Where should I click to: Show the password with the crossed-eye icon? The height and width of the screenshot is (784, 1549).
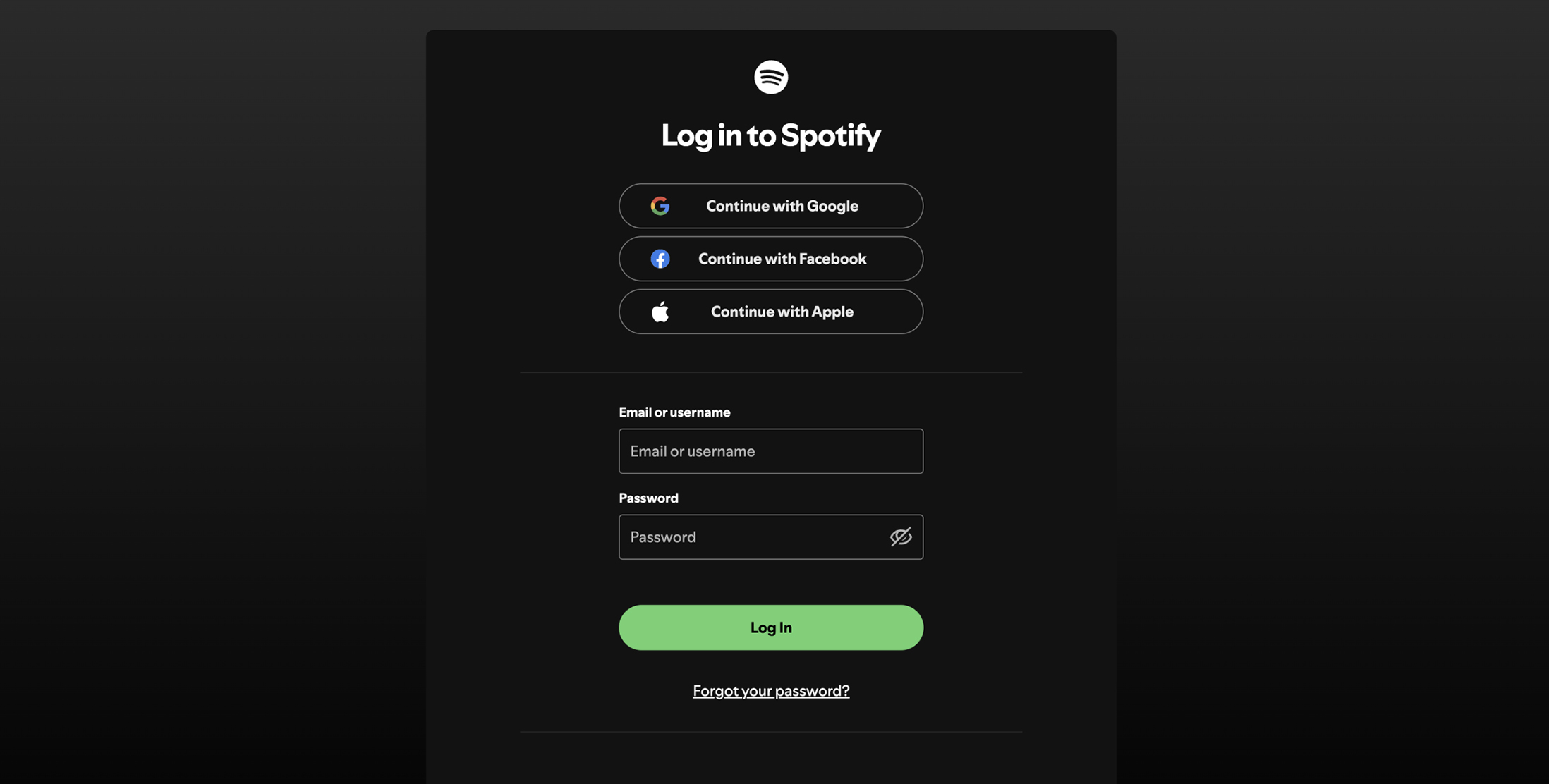901,537
